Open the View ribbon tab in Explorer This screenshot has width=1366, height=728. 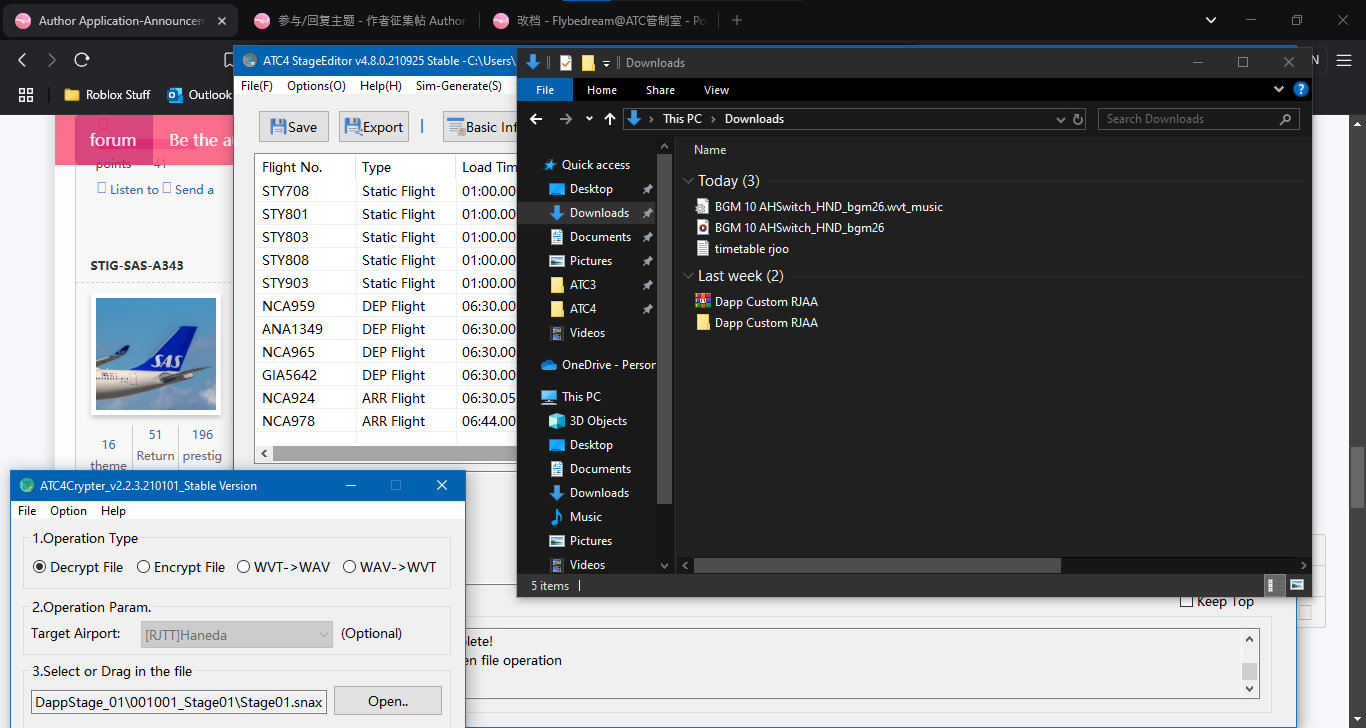pos(716,90)
